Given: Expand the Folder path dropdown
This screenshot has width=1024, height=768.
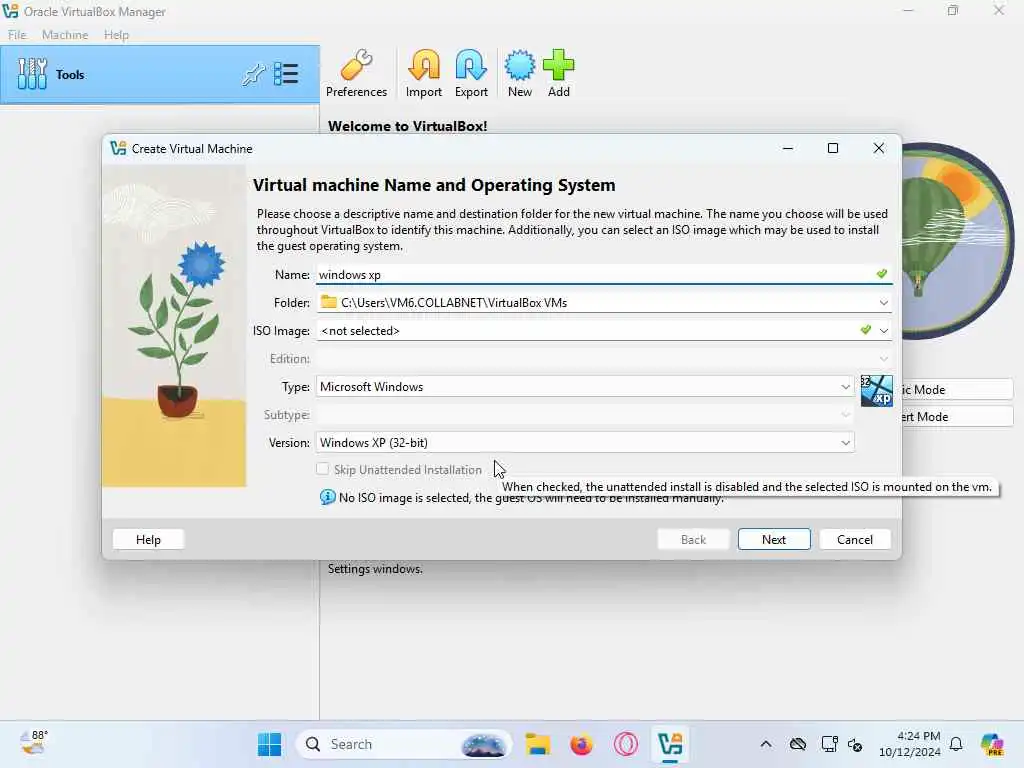Looking at the screenshot, I should (x=884, y=302).
